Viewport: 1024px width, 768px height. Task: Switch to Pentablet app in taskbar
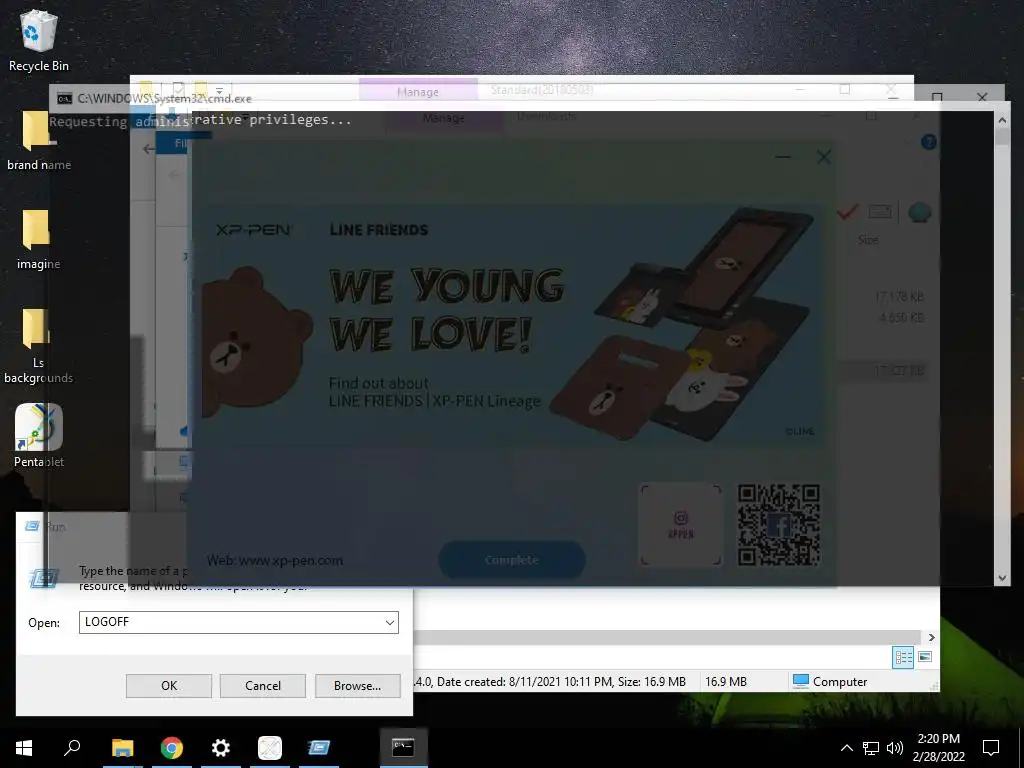coord(270,747)
